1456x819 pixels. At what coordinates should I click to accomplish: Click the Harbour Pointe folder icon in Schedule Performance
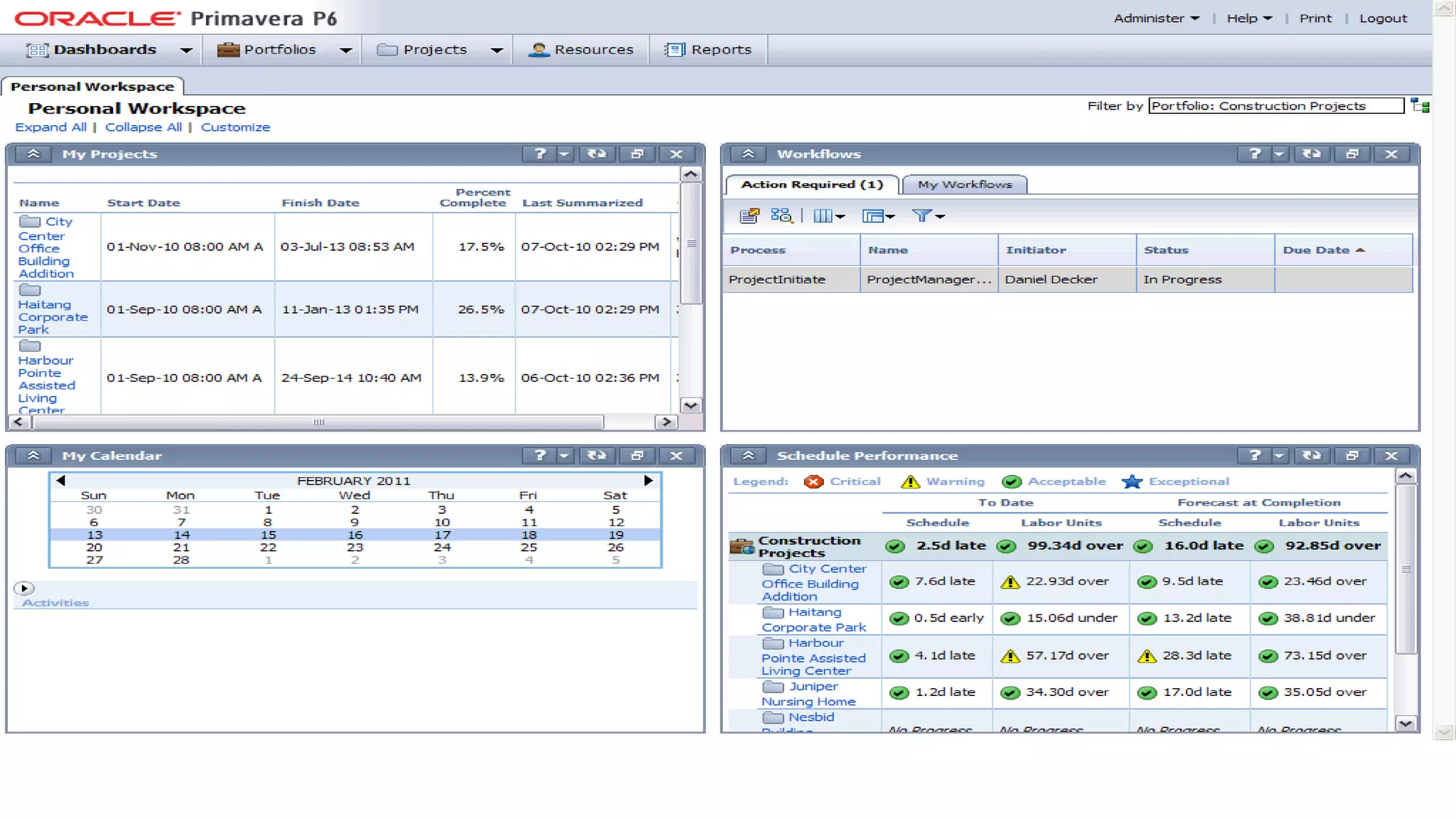773,643
